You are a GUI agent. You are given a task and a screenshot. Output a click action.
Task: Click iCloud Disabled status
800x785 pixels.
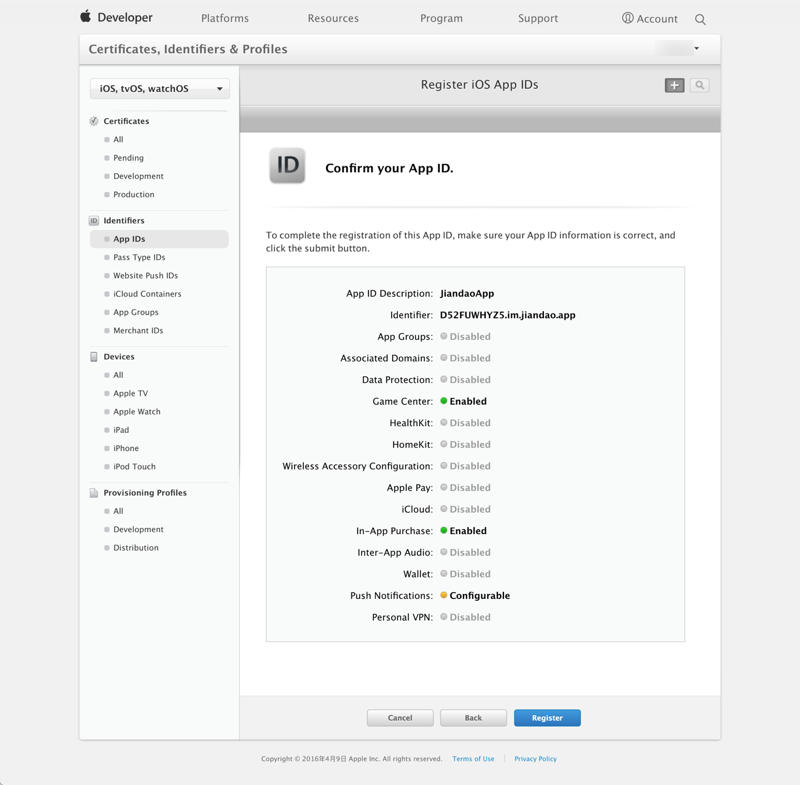click(x=465, y=510)
